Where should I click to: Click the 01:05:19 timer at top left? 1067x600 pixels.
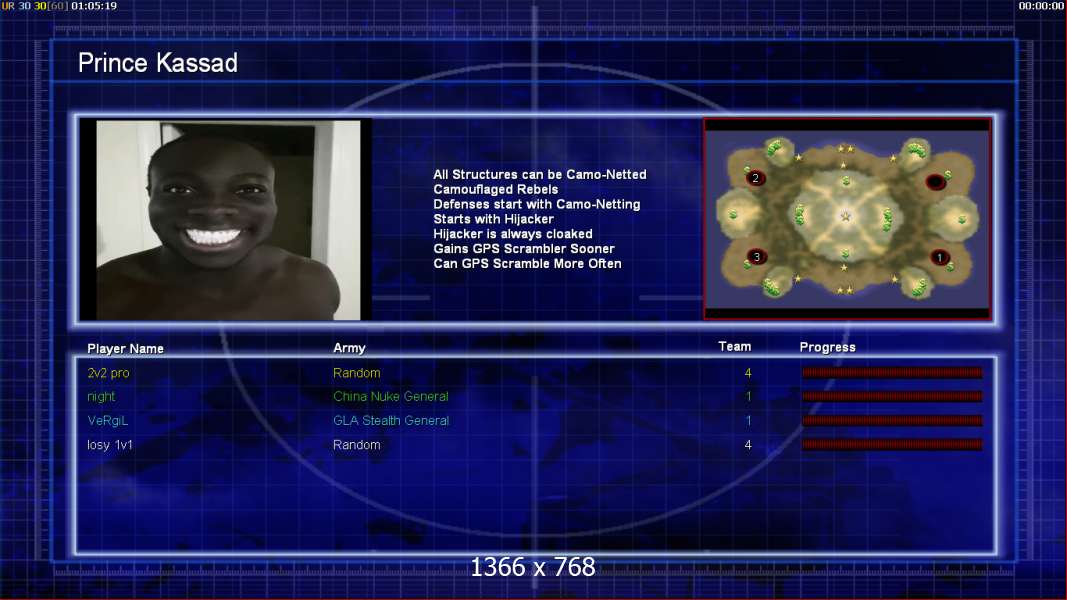(x=94, y=5)
